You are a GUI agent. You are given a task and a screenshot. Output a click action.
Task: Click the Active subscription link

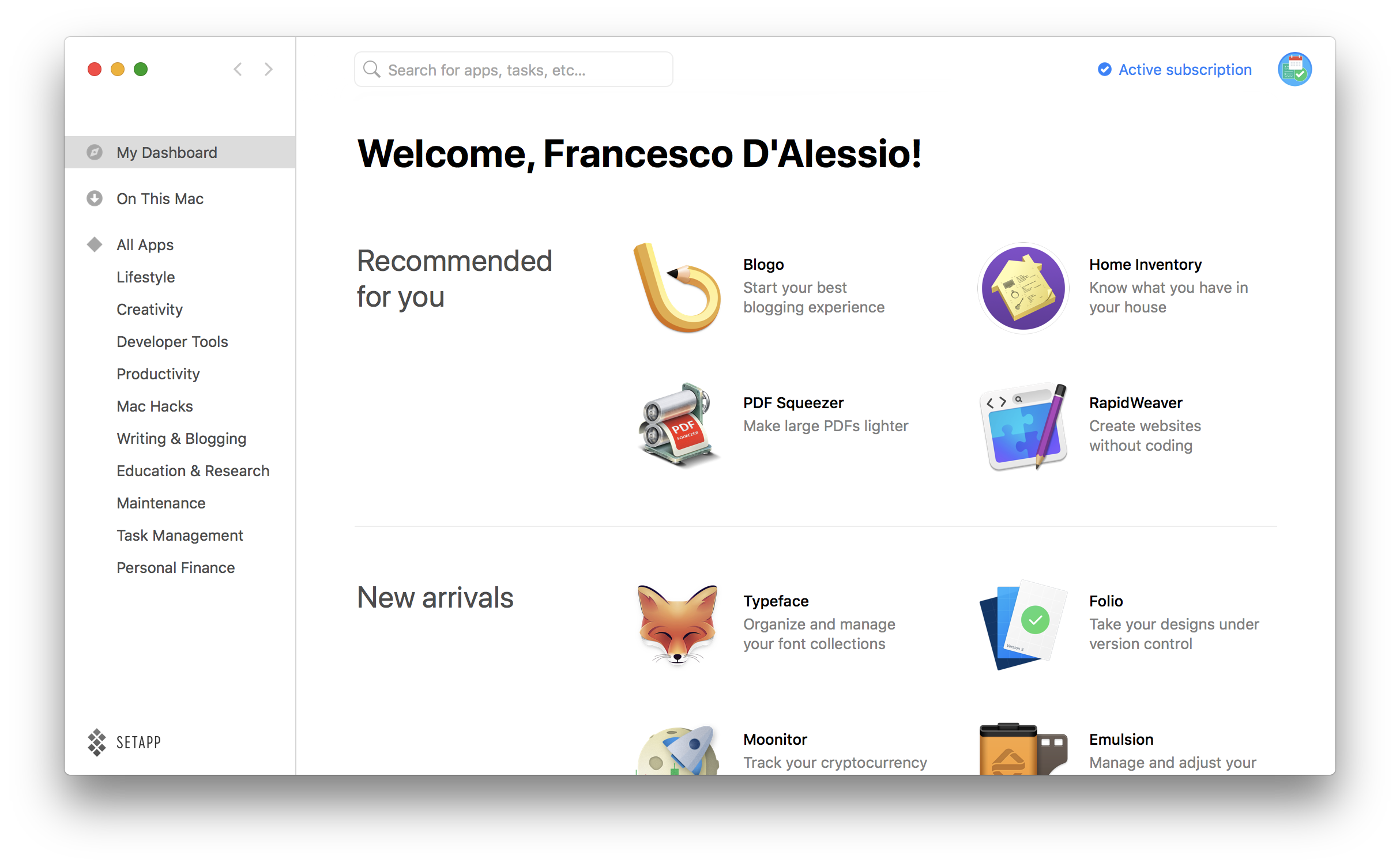(x=1185, y=70)
